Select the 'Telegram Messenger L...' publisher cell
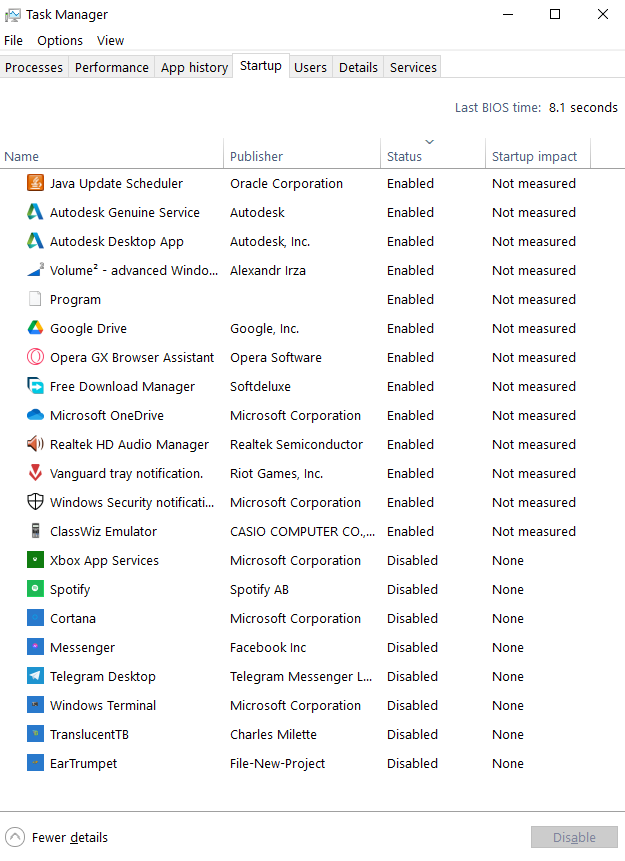This screenshot has height=861, width=625. [301, 676]
